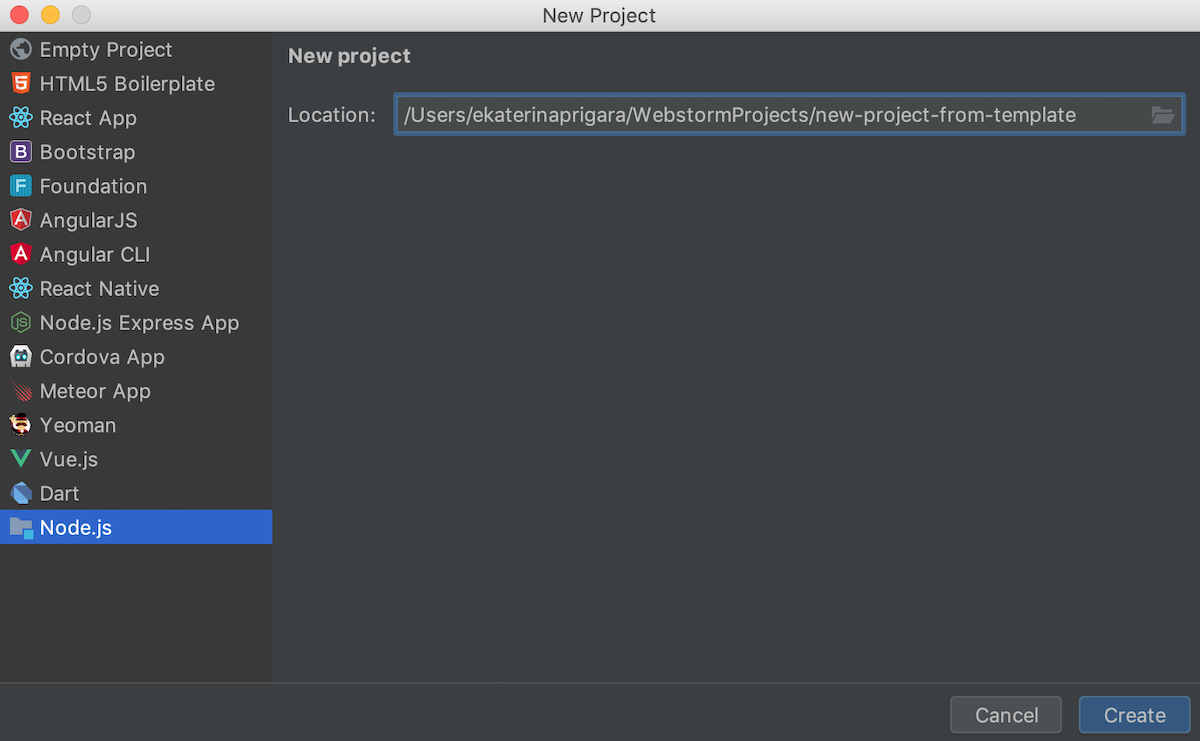Image resolution: width=1200 pixels, height=741 pixels.
Task: Select the HTML5 Boilerplate template
Action: pos(127,83)
